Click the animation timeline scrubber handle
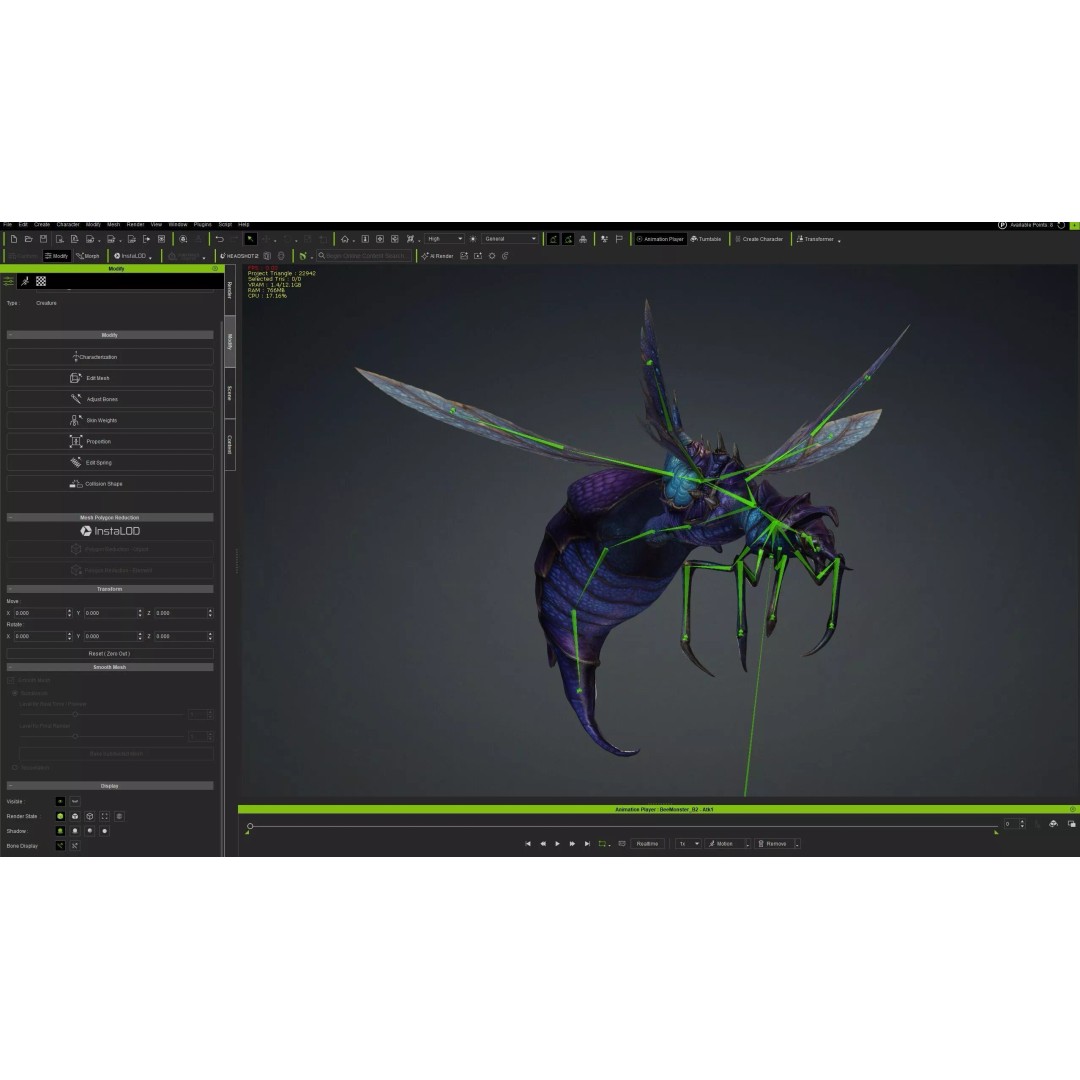Image resolution: width=1080 pixels, height=1080 pixels. coord(250,826)
